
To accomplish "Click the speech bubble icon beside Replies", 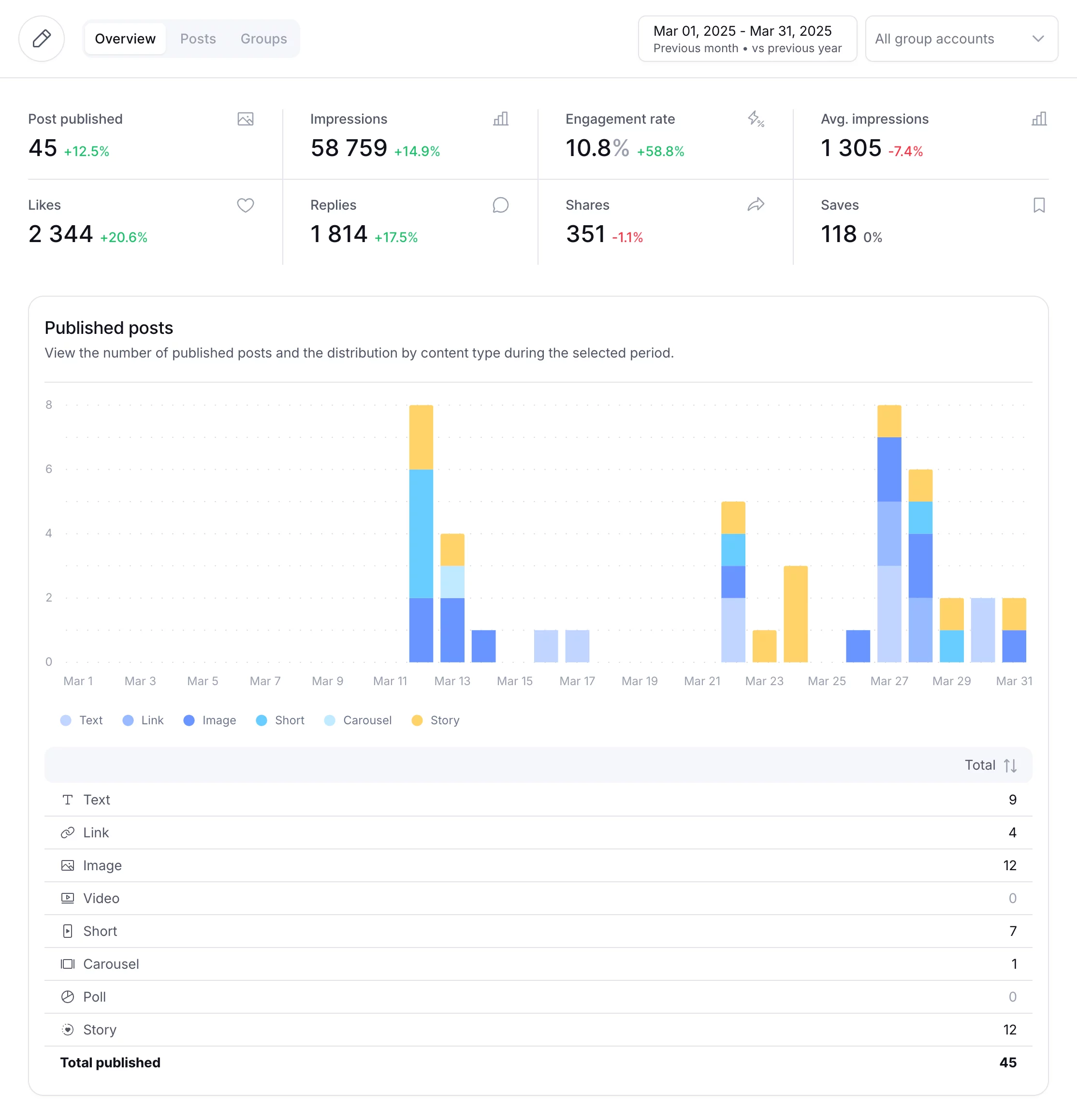I will click(500, 205).
